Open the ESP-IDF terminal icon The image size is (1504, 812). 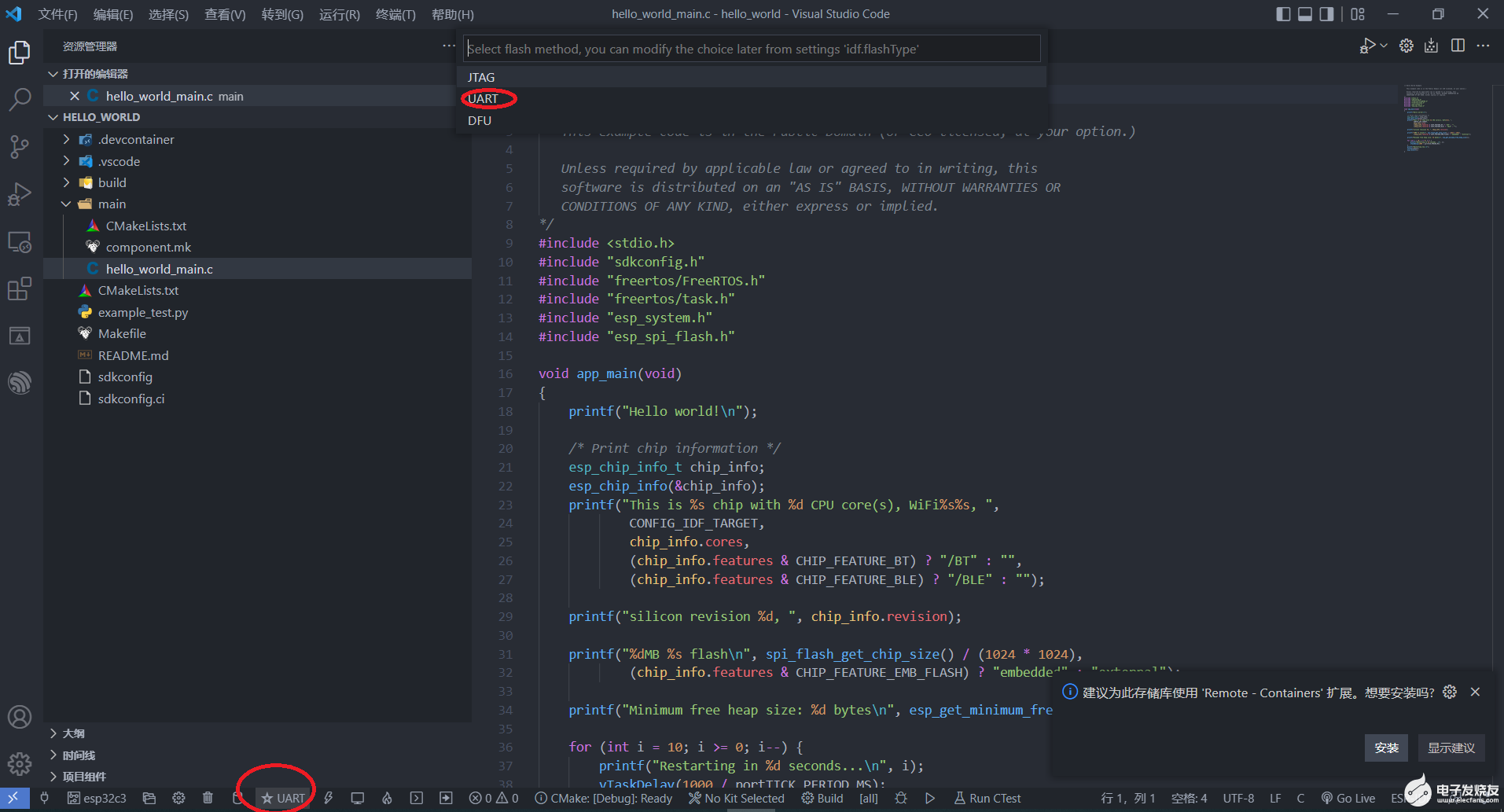click(x=417, y=798)
